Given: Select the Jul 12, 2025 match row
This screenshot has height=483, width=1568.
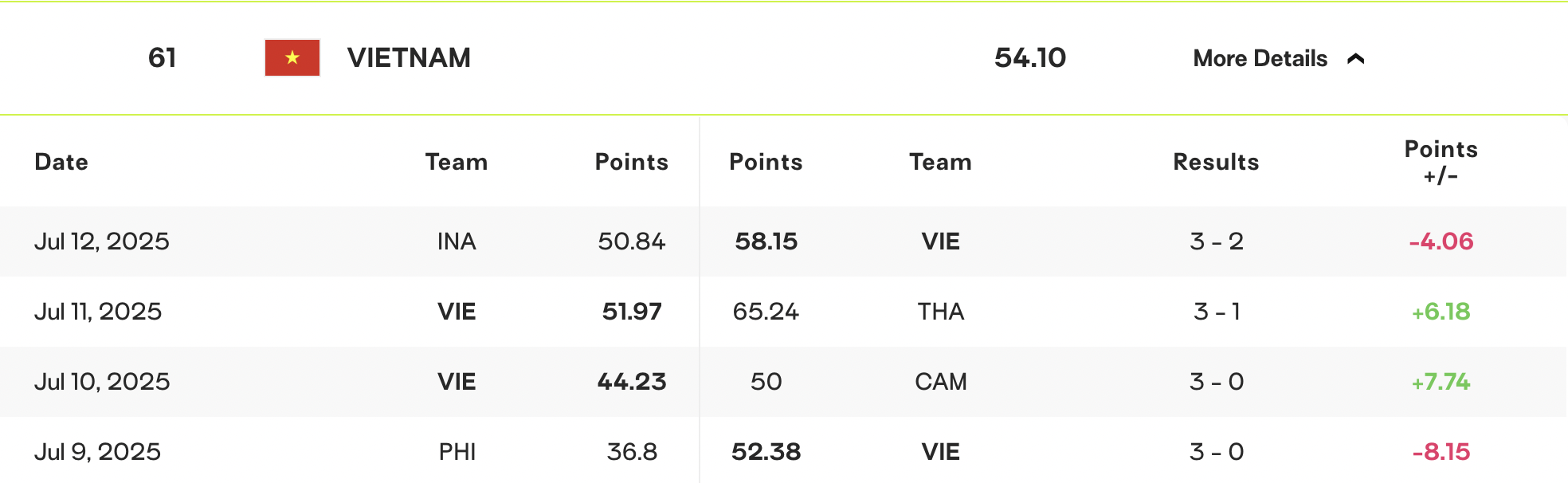Looking at the screenshot, I should pyautogui.click(x=783, y=241).
